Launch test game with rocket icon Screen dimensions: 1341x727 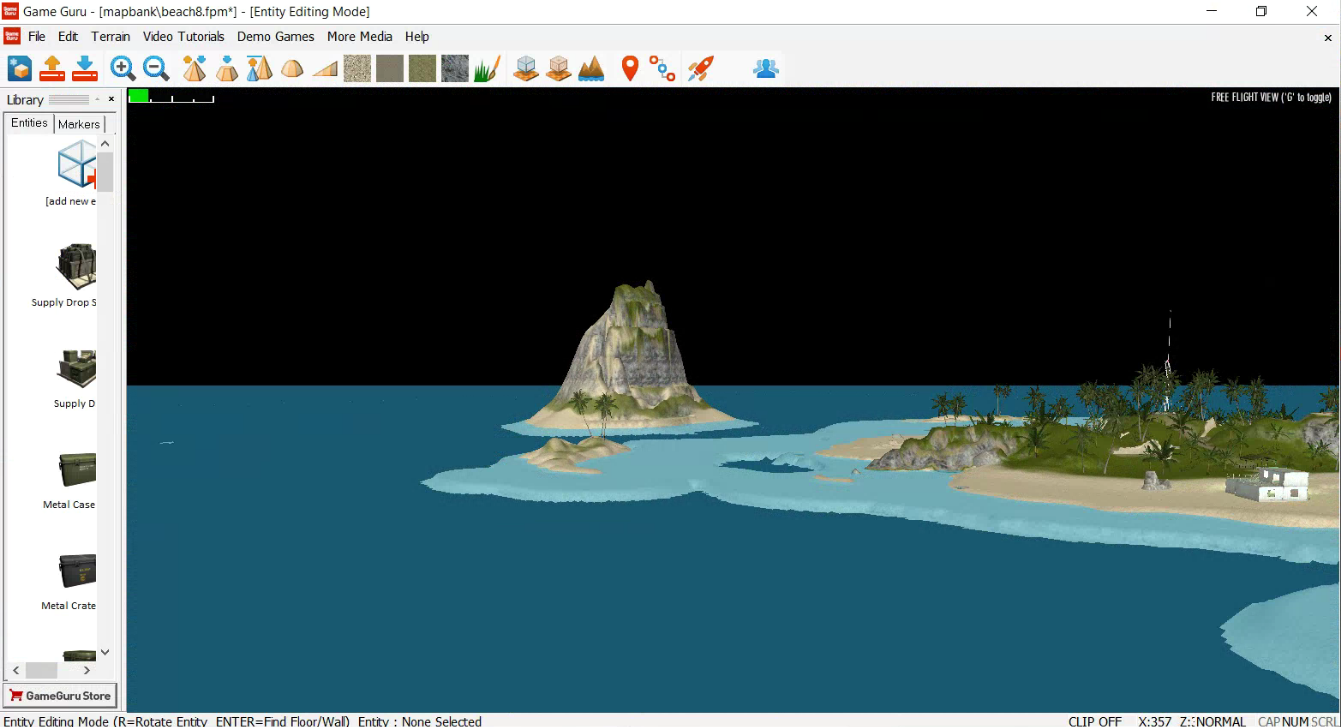(701, 68)
